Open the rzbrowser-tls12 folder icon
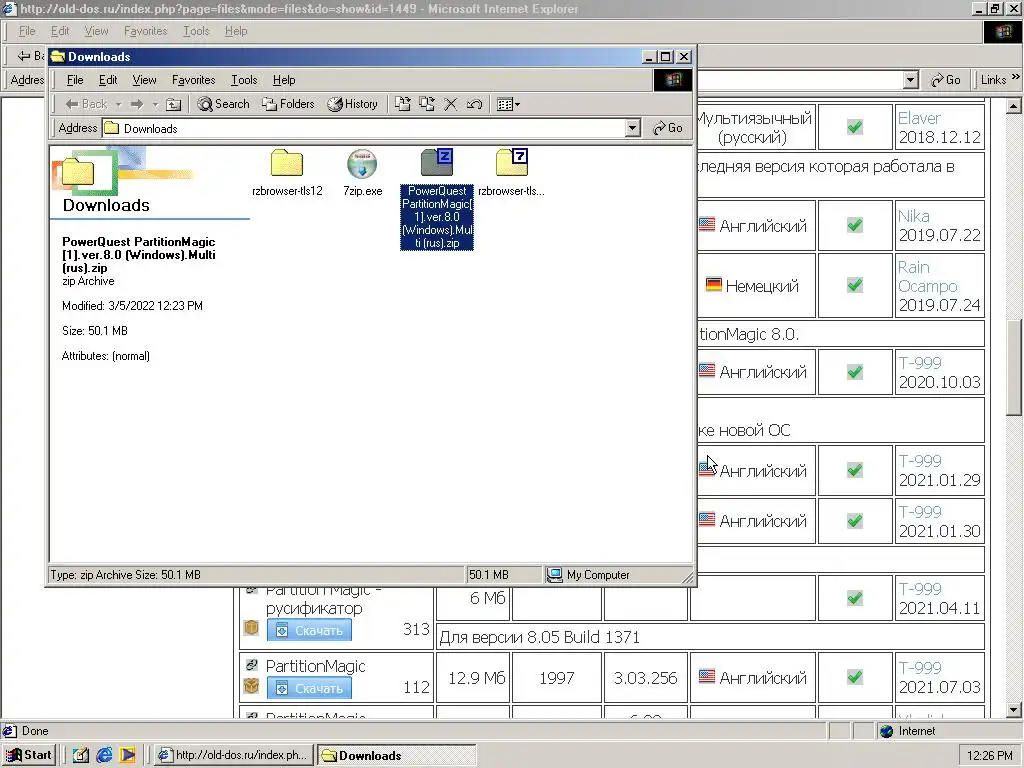1024x768 pixels. (287, 163)
